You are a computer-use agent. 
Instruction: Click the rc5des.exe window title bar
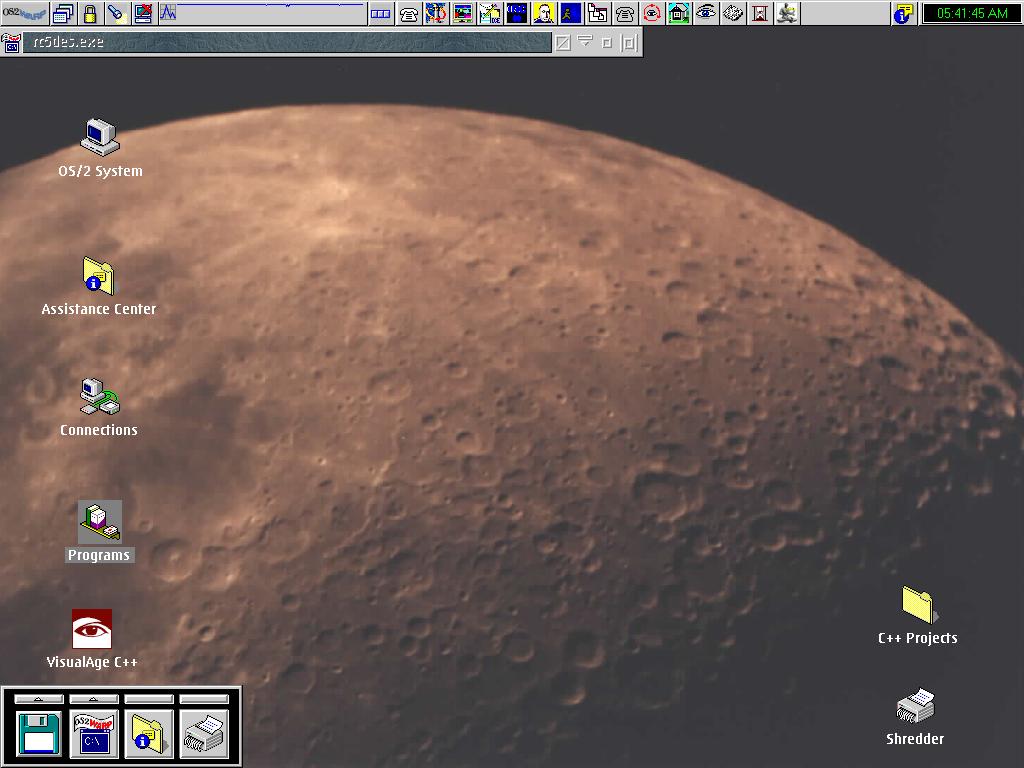(287, 42)
